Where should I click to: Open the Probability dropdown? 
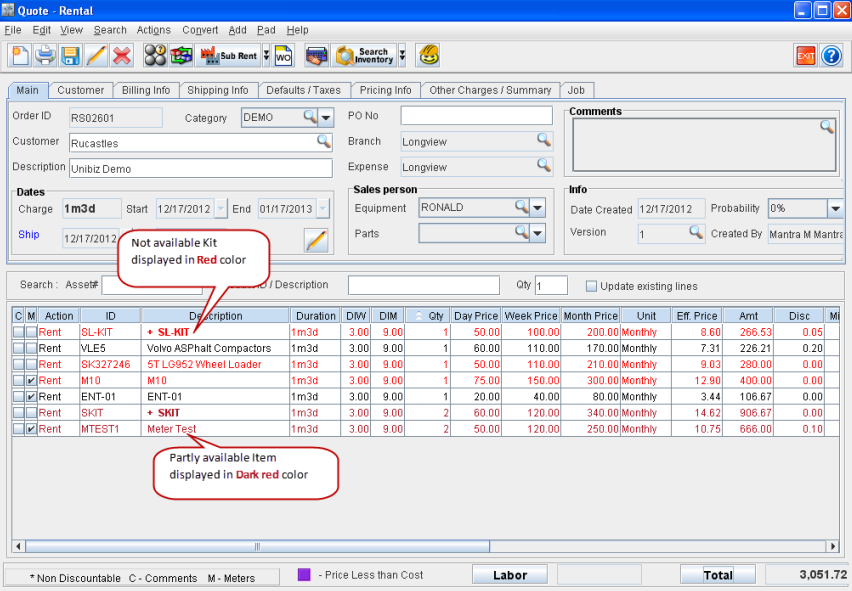835,208
